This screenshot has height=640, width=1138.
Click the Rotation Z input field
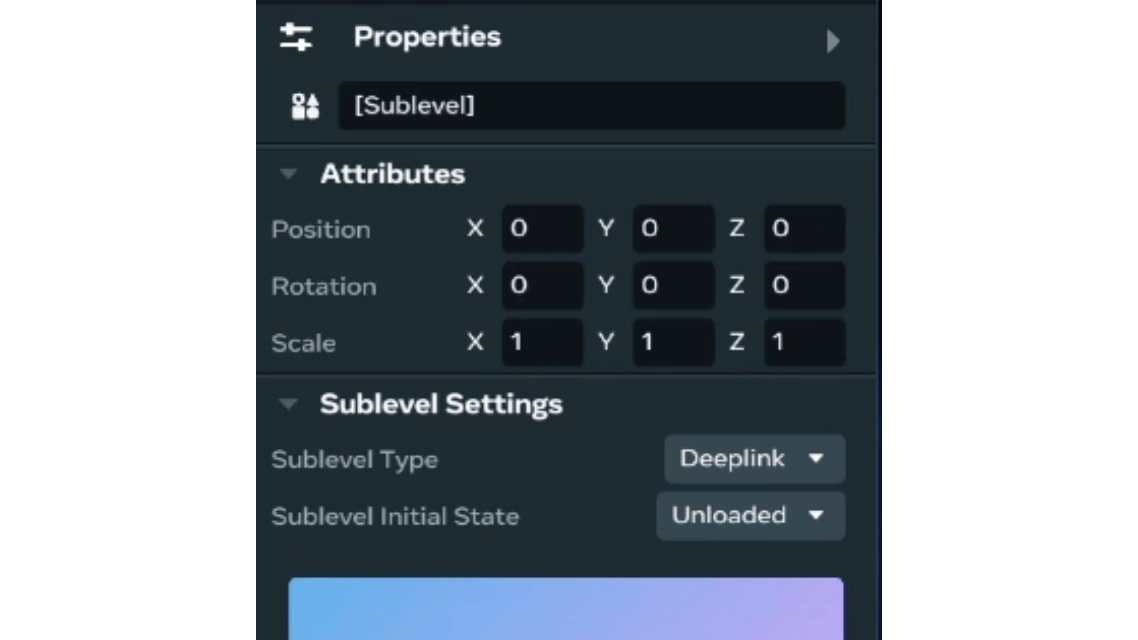[804, 286]
